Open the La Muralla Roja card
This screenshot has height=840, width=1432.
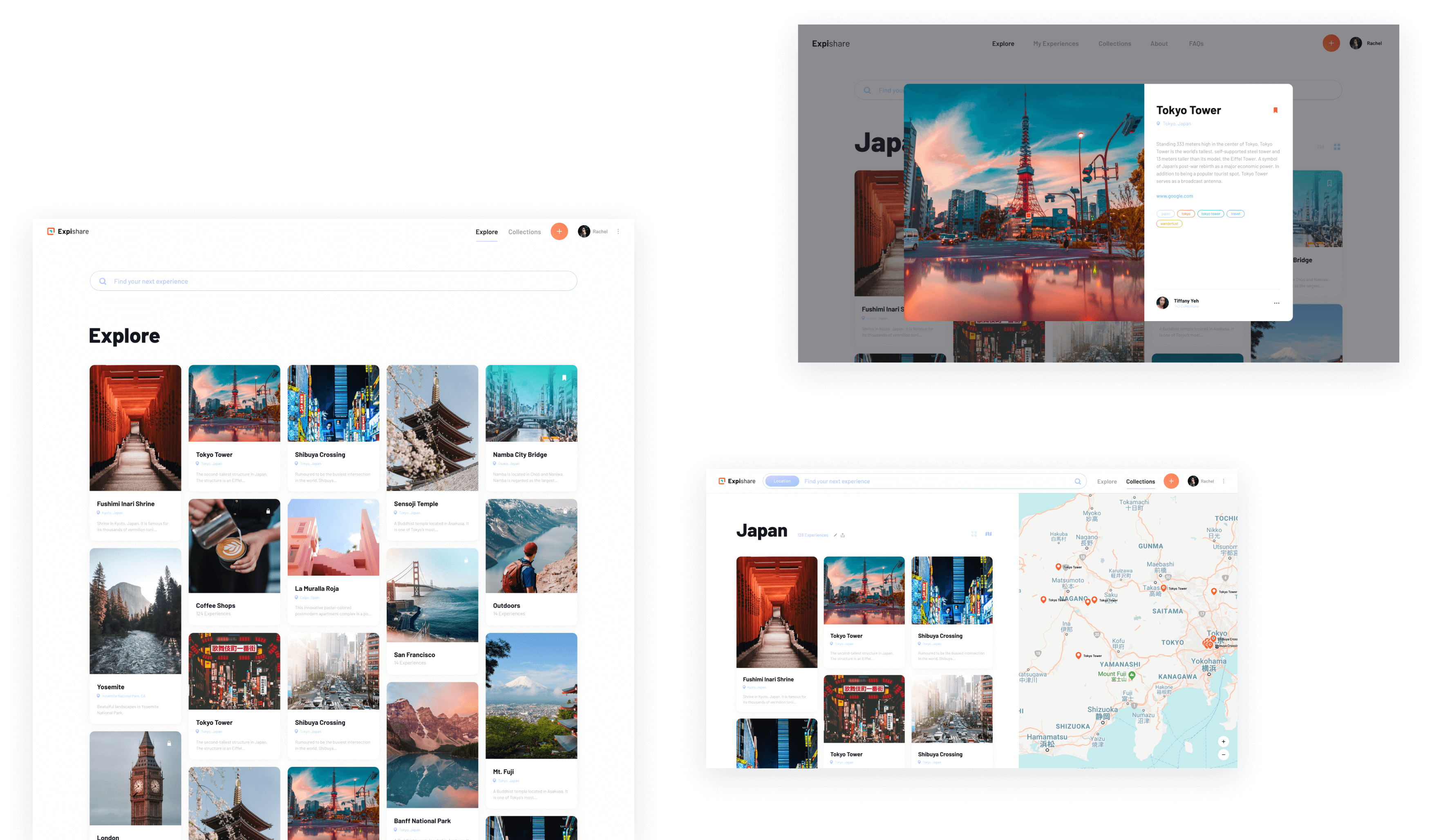click(333, 562)
